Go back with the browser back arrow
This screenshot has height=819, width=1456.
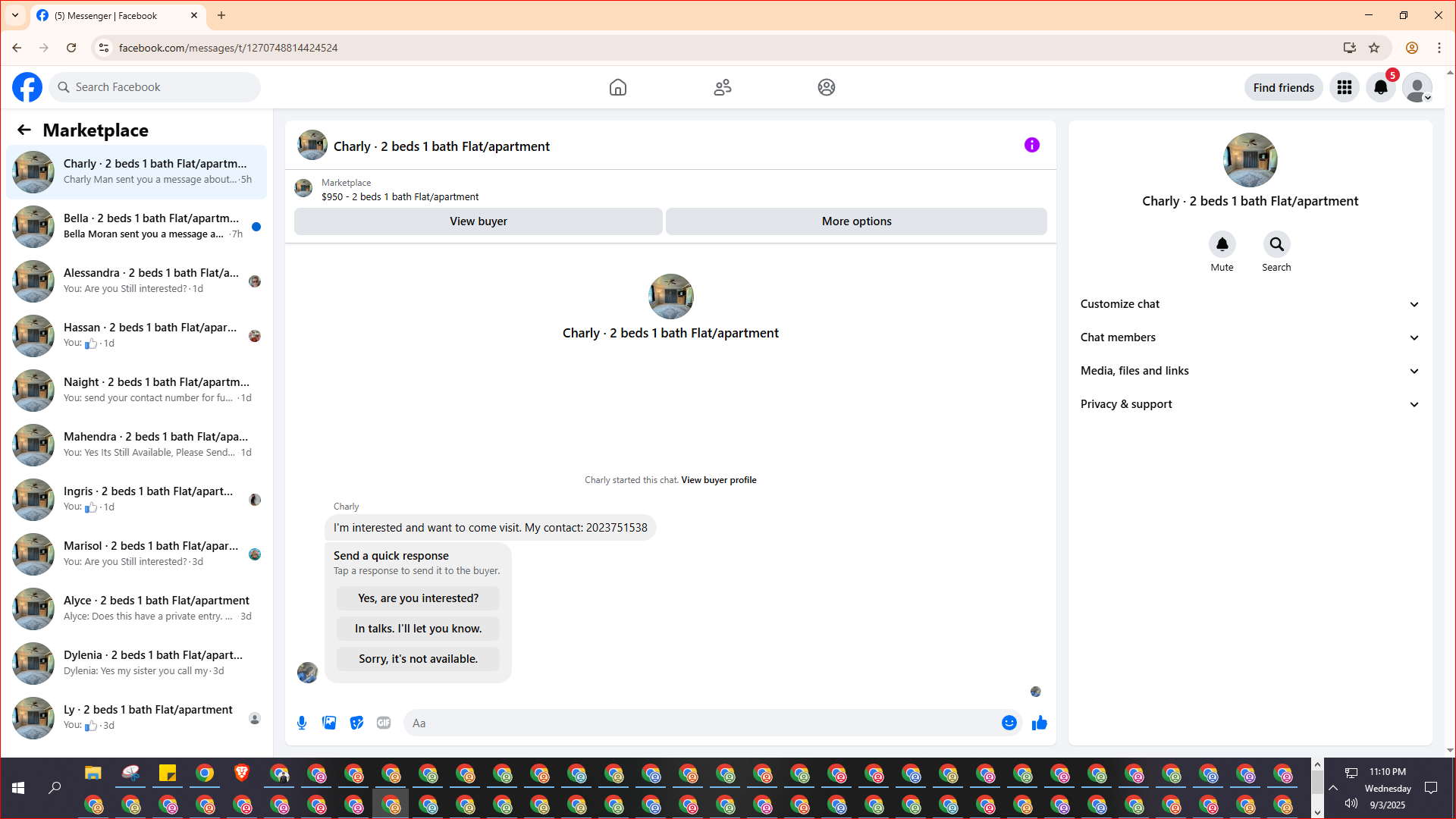[x=17, y=48]
